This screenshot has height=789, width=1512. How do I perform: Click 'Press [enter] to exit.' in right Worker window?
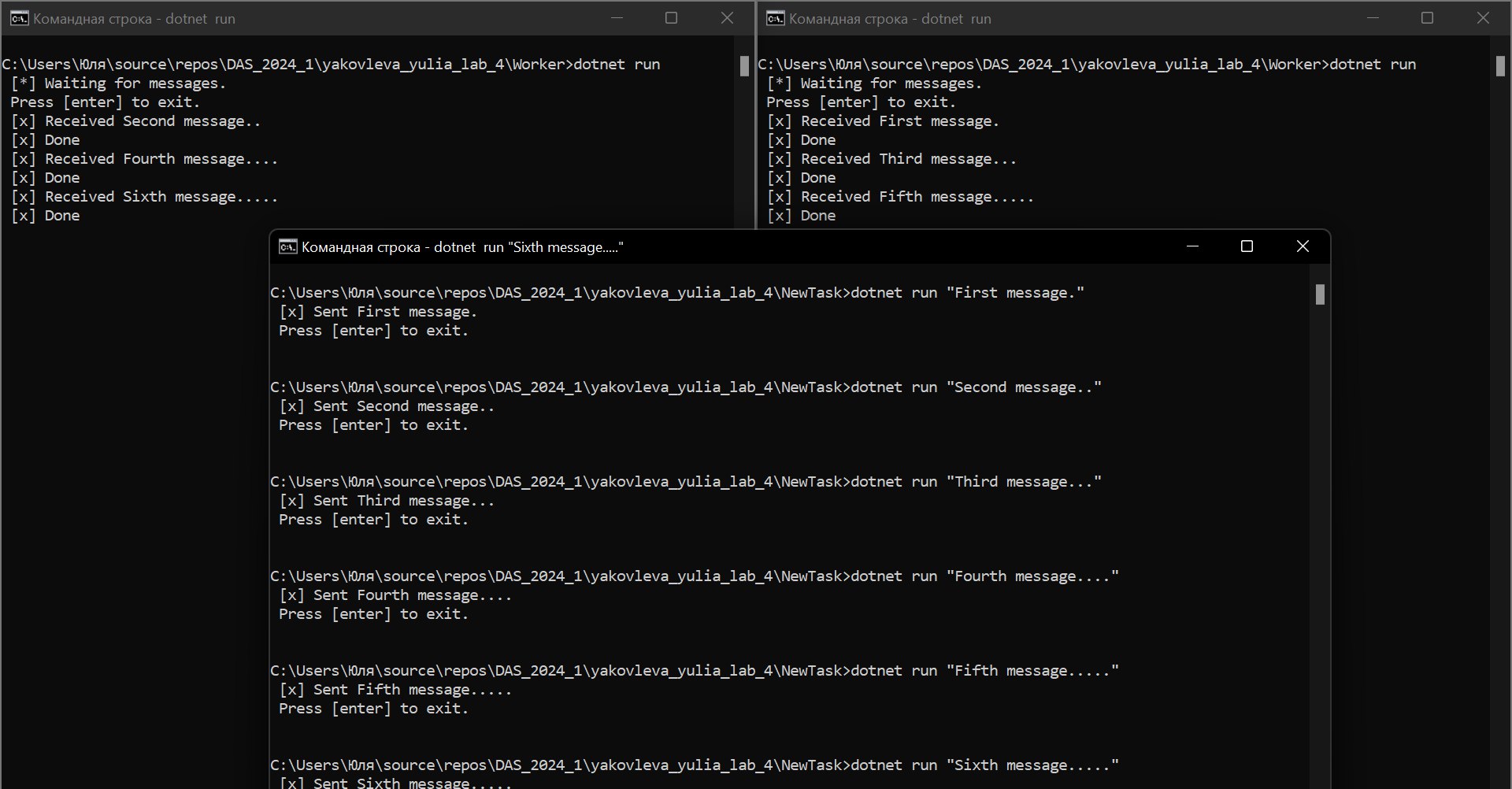pos(861,102)
